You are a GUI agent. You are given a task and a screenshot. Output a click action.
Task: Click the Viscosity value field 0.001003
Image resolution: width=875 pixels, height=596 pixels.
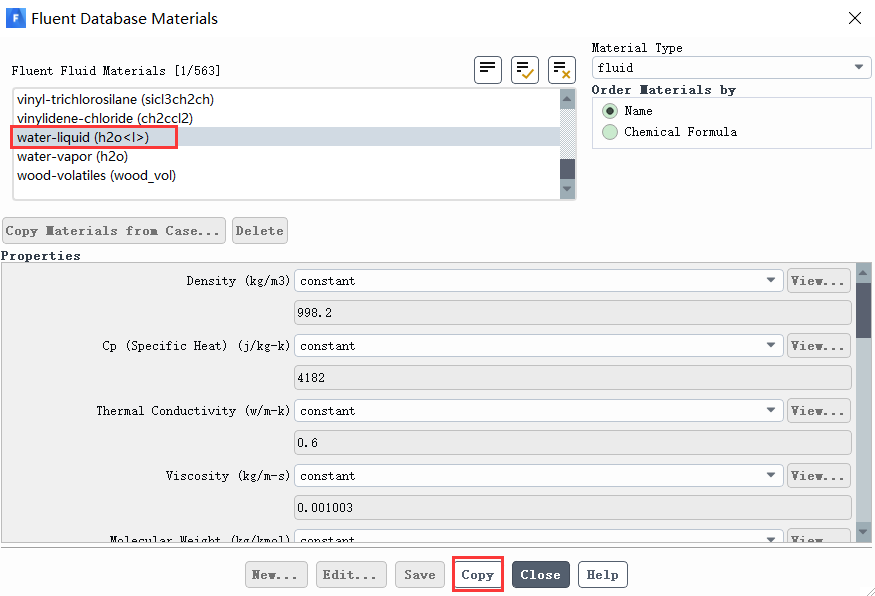point(573,508)
